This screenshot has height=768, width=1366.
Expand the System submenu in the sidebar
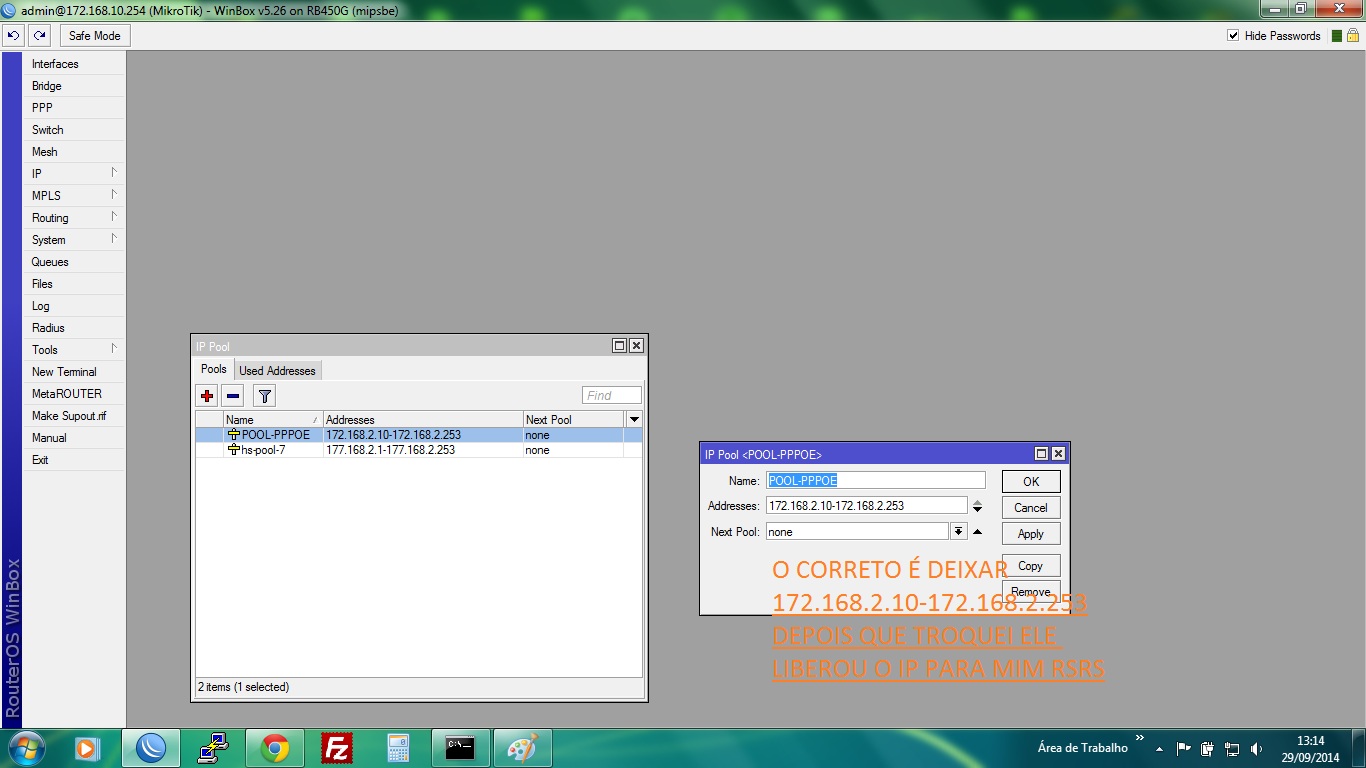[x=75, y=240]
